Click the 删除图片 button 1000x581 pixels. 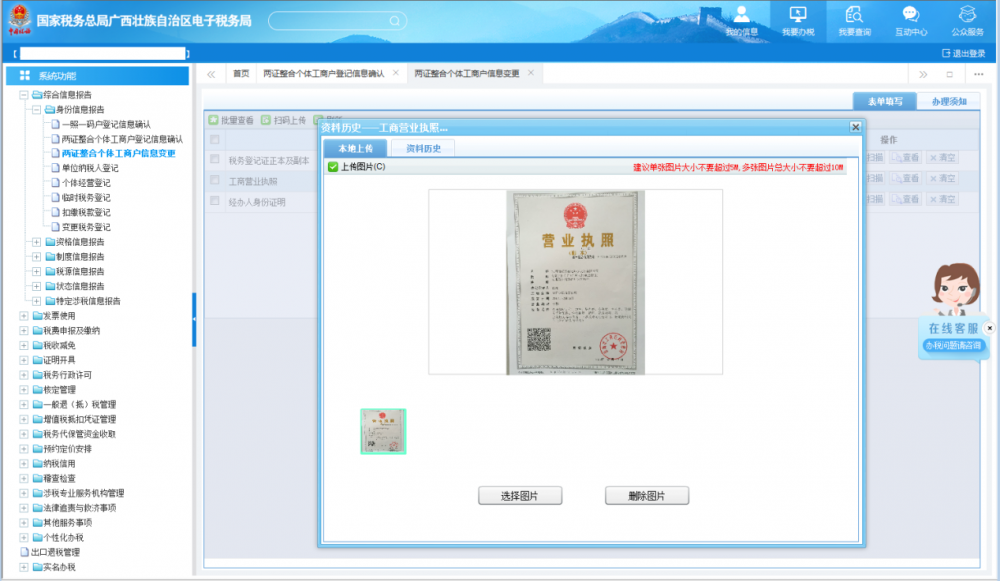point(647,496)
